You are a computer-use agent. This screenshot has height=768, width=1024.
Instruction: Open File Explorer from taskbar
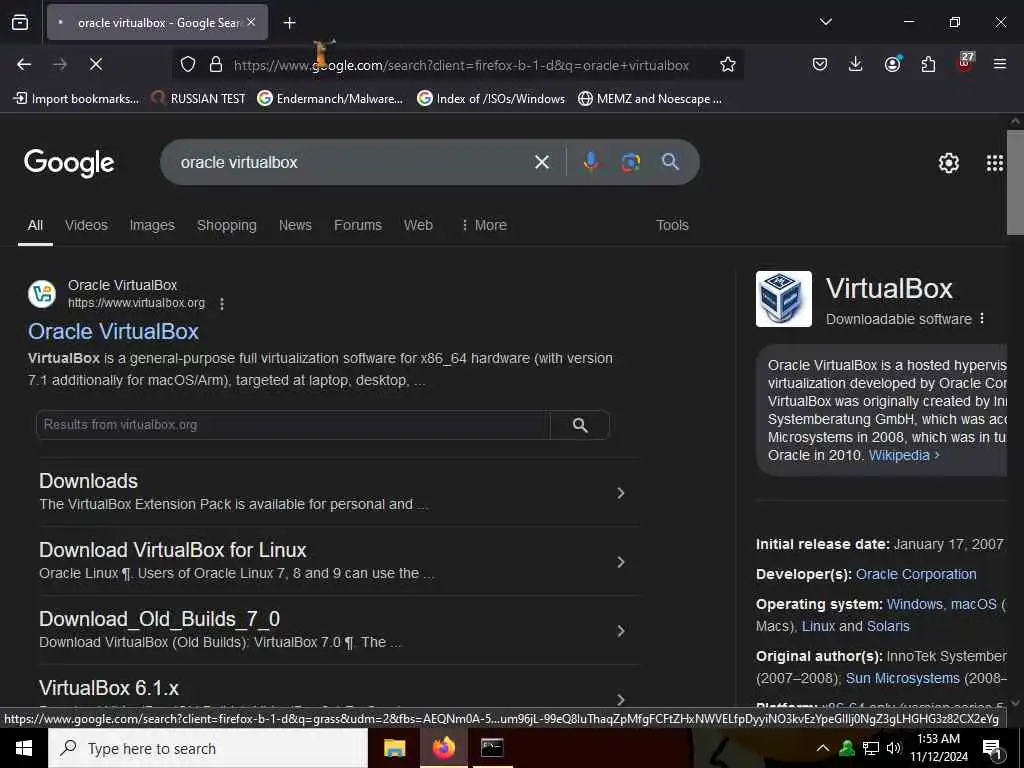coord(394,748)
